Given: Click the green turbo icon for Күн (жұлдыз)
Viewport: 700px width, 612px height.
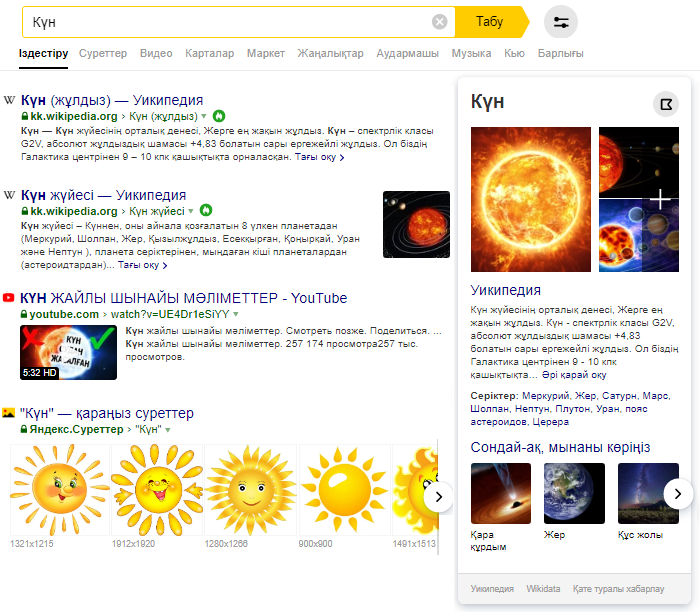Looking at the screenshot, I should [x=219, y=116].
